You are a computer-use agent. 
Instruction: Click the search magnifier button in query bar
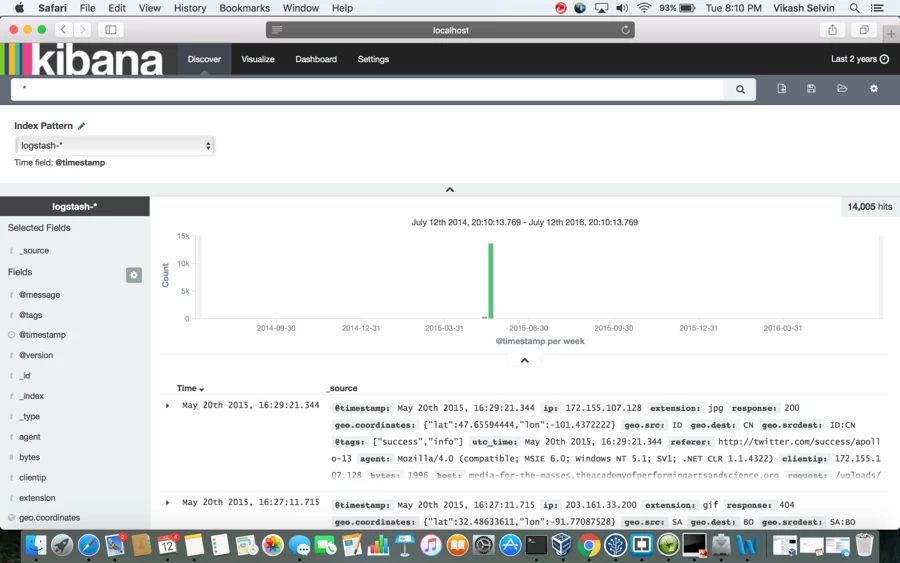(740, 89)
